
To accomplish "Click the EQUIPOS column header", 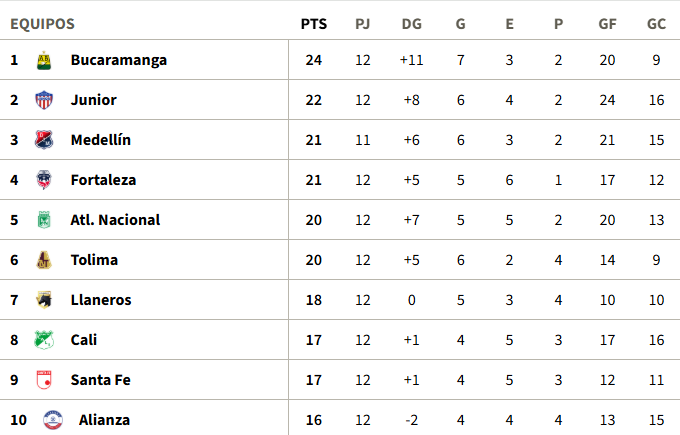I will pos(42,24).
